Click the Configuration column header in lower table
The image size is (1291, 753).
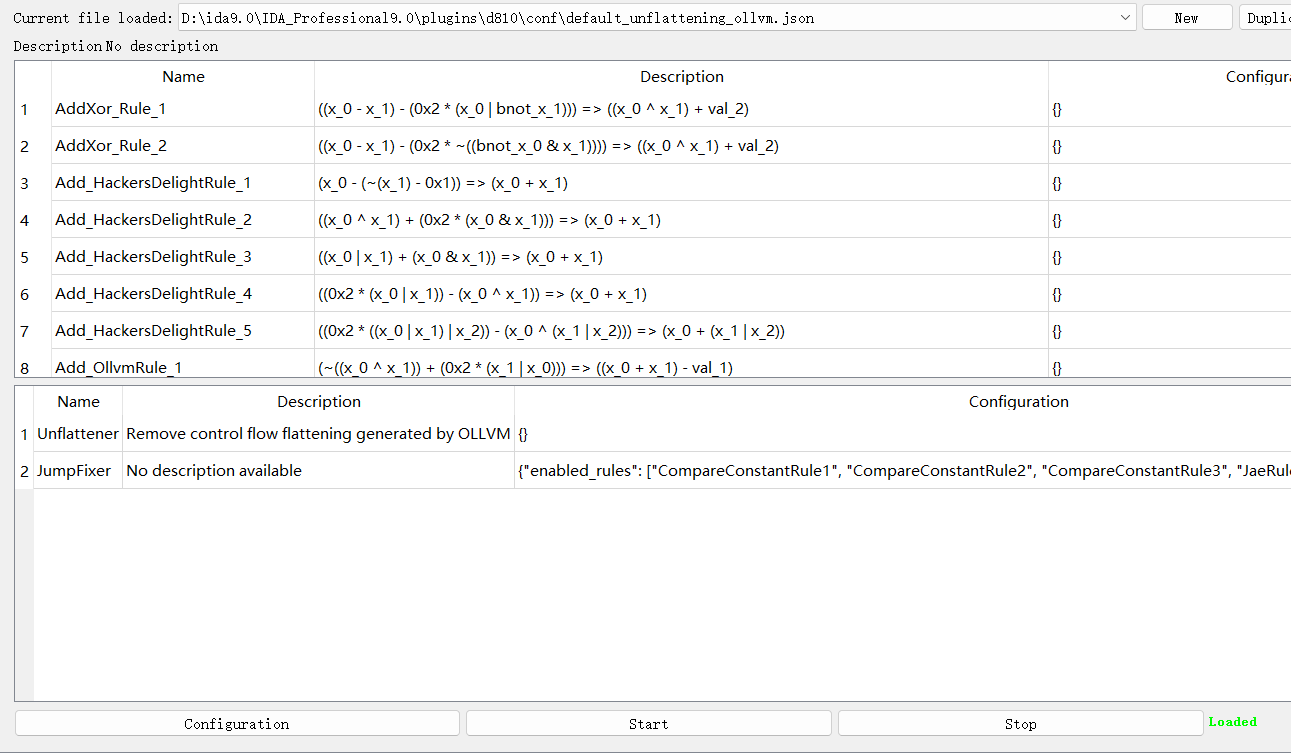[1018, 401]
